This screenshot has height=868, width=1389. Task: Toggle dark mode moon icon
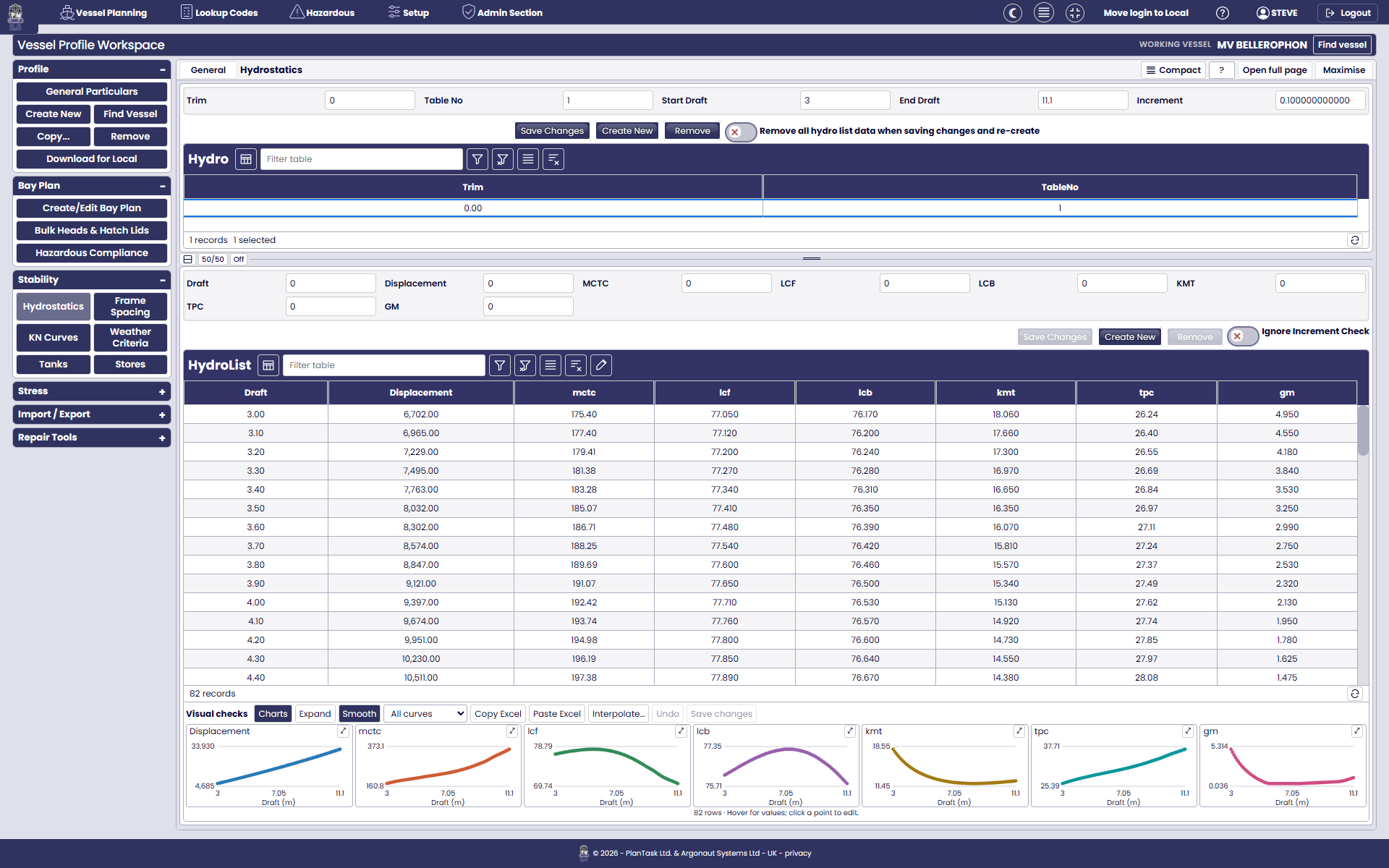pos(1013,12)
